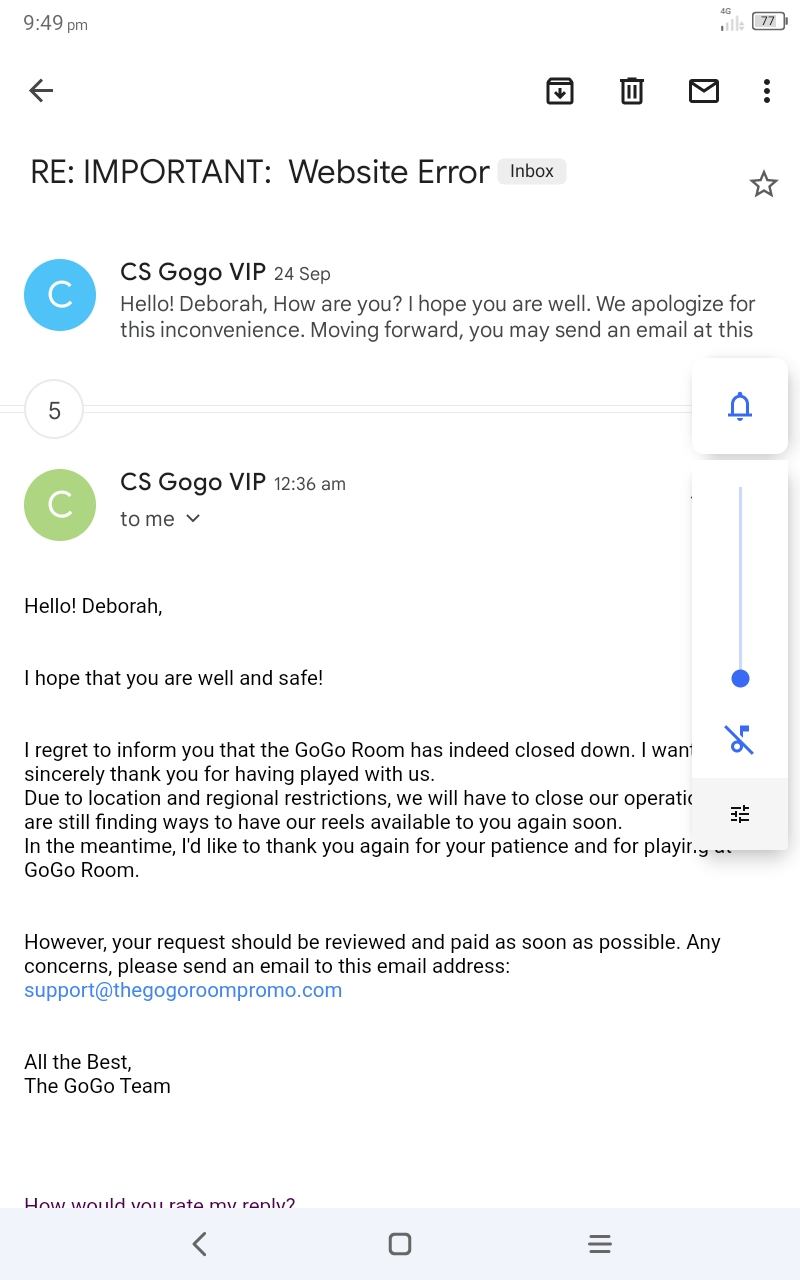Image resolution: width=800 pixels, height=1280 pixels.
Task: Delete this email with trash icon
Action: point(632,91)
